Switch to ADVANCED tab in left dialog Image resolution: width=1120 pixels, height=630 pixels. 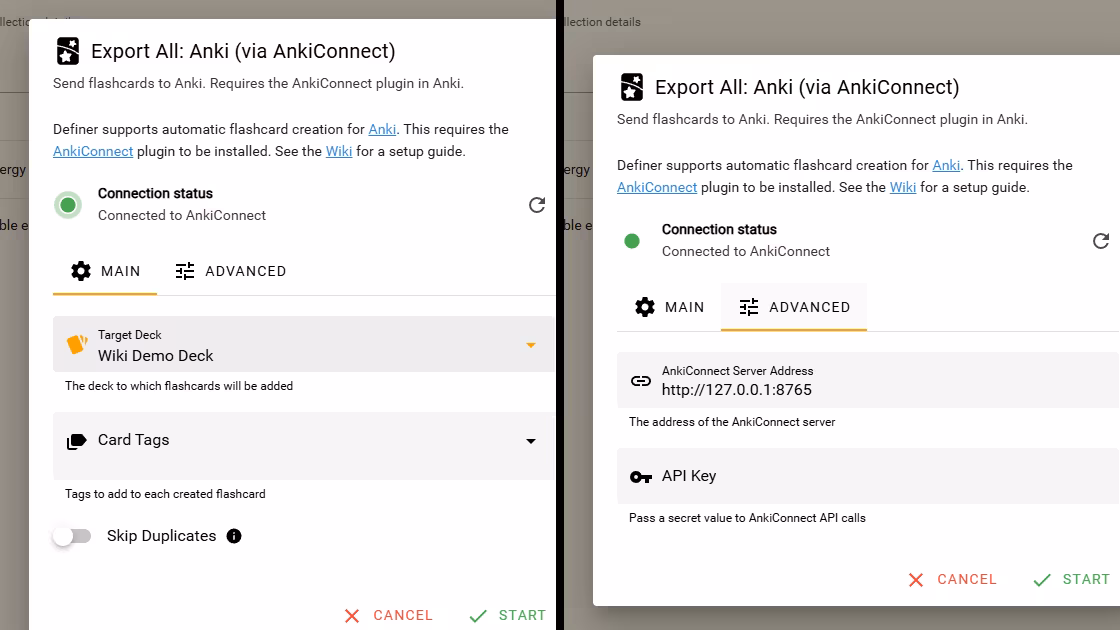coord(231,271)
